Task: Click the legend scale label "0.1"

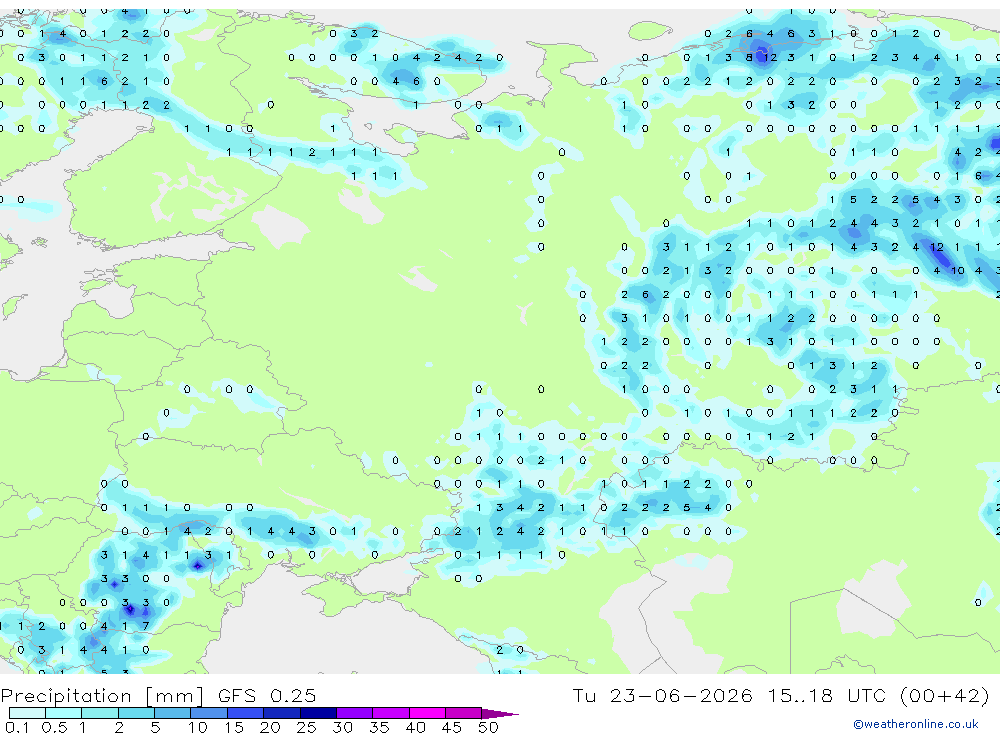Action: click(x=17, y=727)
